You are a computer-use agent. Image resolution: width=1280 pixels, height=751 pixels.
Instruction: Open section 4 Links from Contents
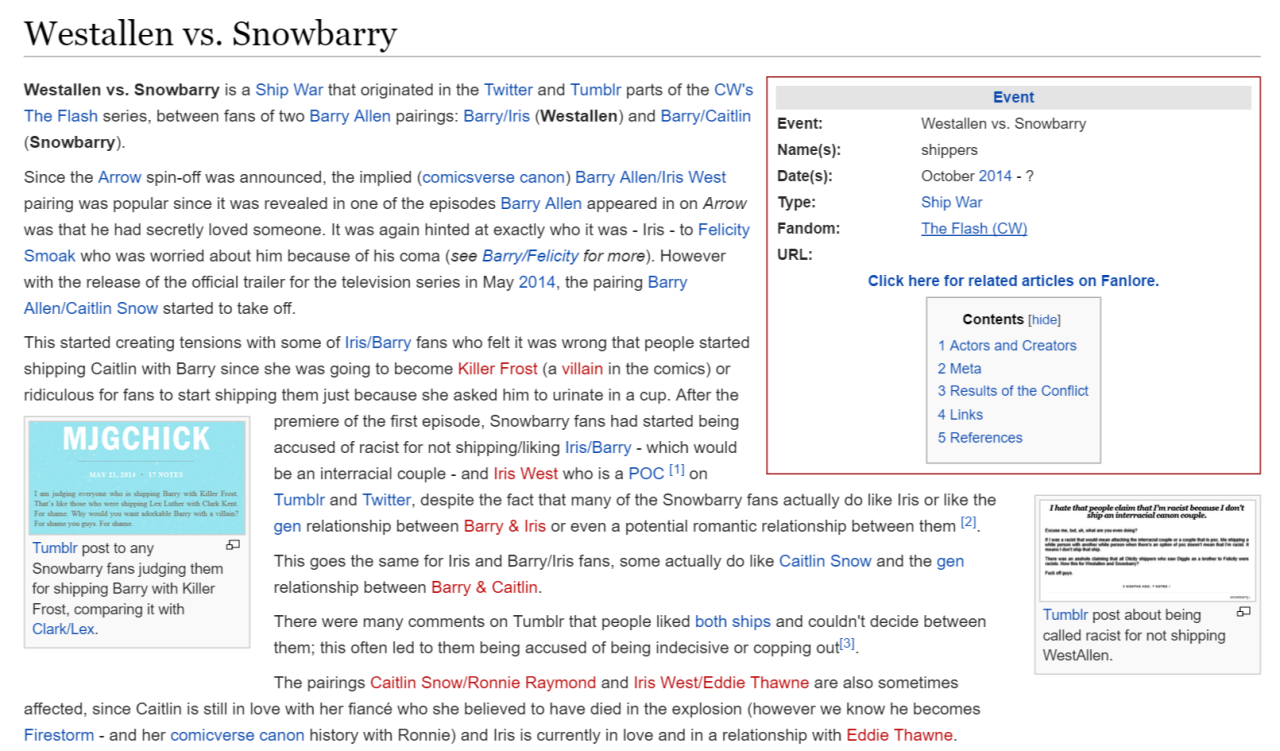(x=960, y=414)
